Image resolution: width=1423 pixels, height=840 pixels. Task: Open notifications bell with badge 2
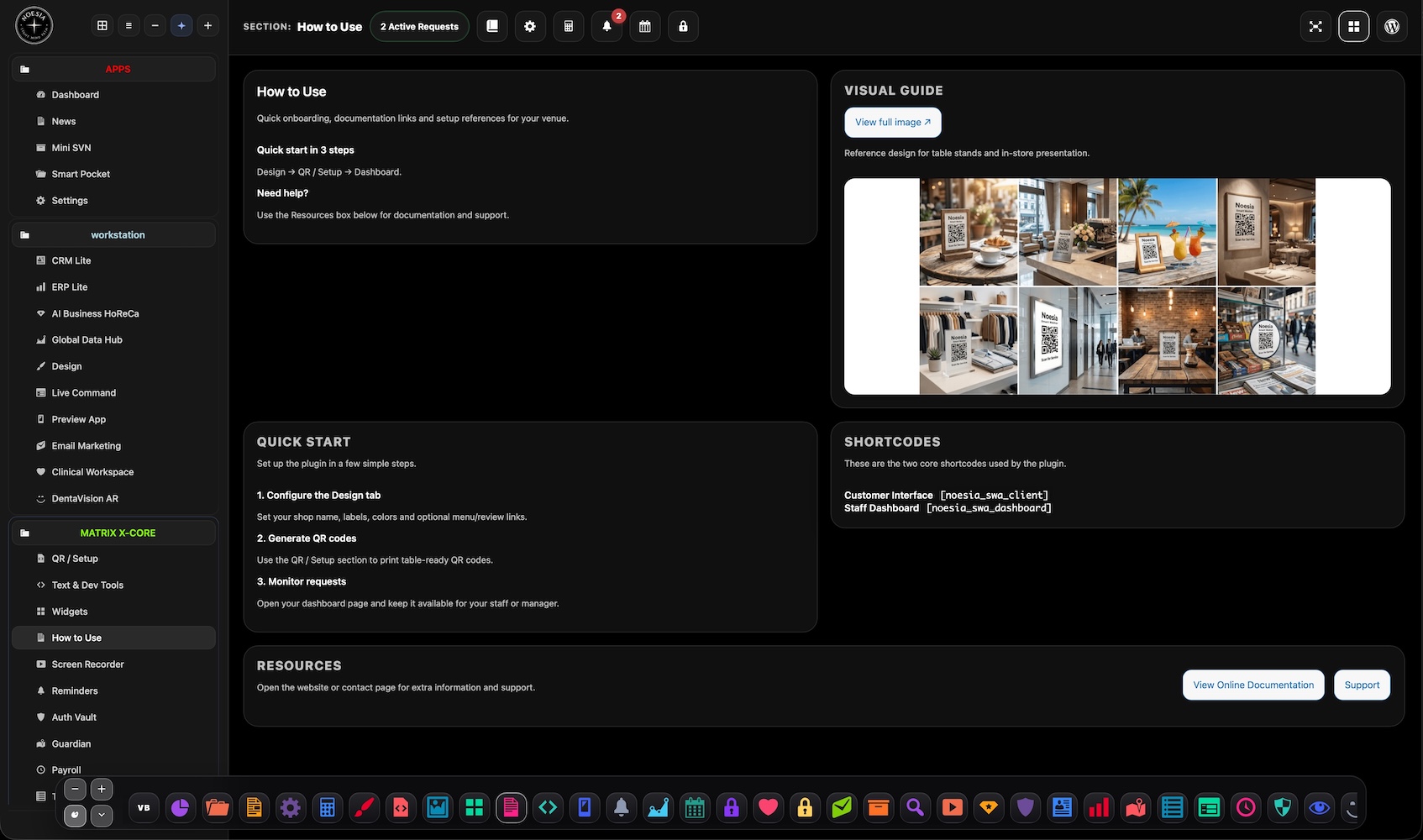[606, 26]
